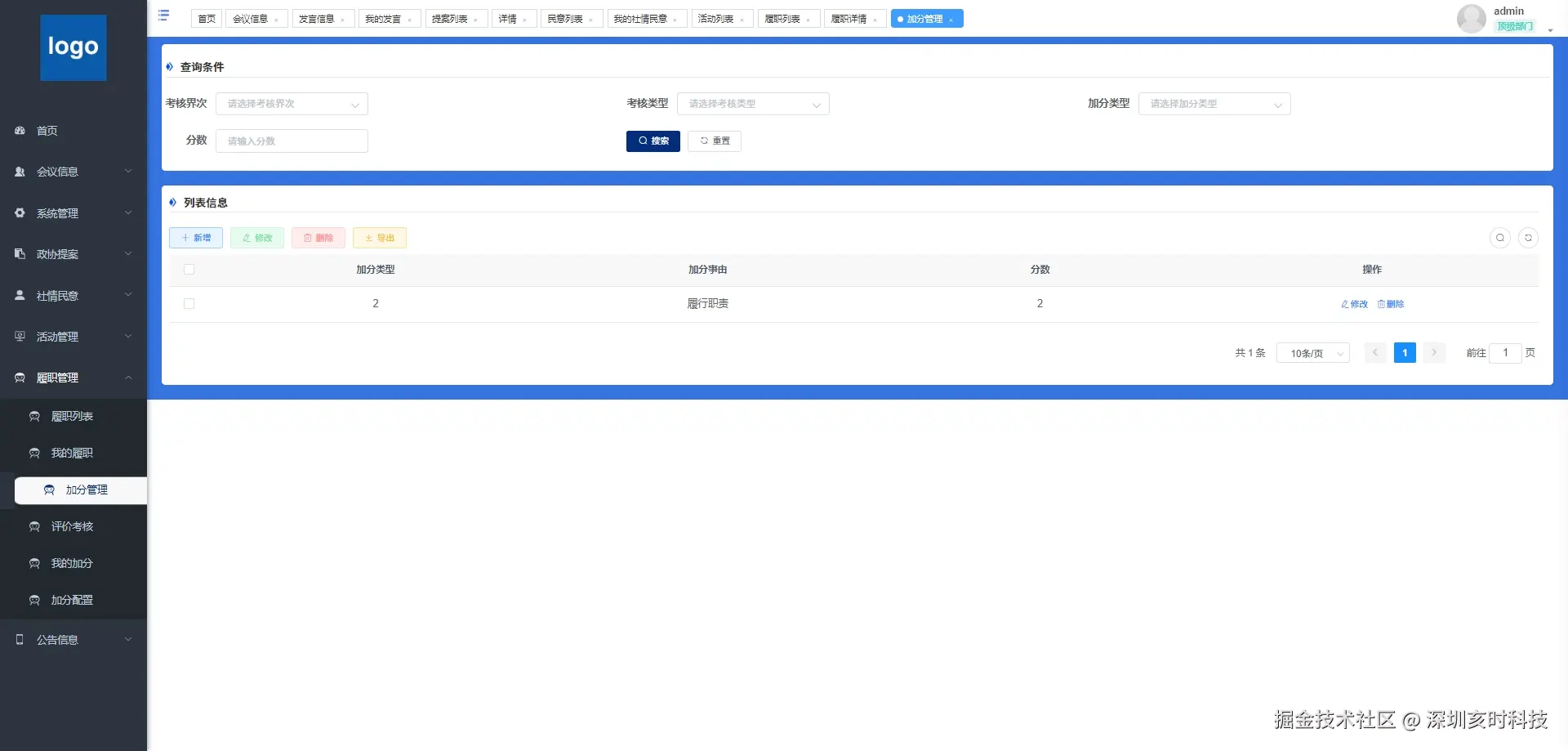
Task: Focus the 分数 input field
Action: coord(292,141)
